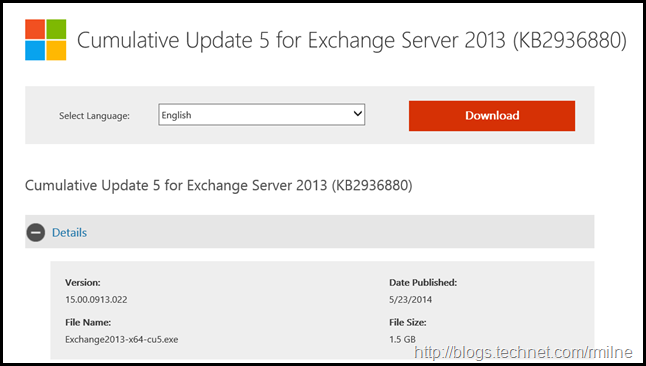The height and width of the screenshot is (366, 646).
Task: Click the Details link
Action: (x=69, y=232)
